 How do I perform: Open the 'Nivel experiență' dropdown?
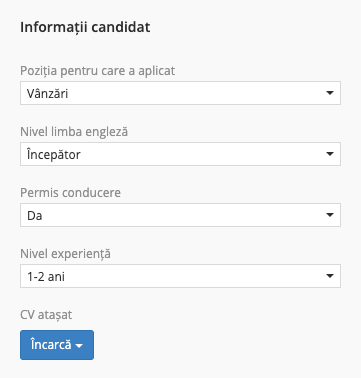180,276
